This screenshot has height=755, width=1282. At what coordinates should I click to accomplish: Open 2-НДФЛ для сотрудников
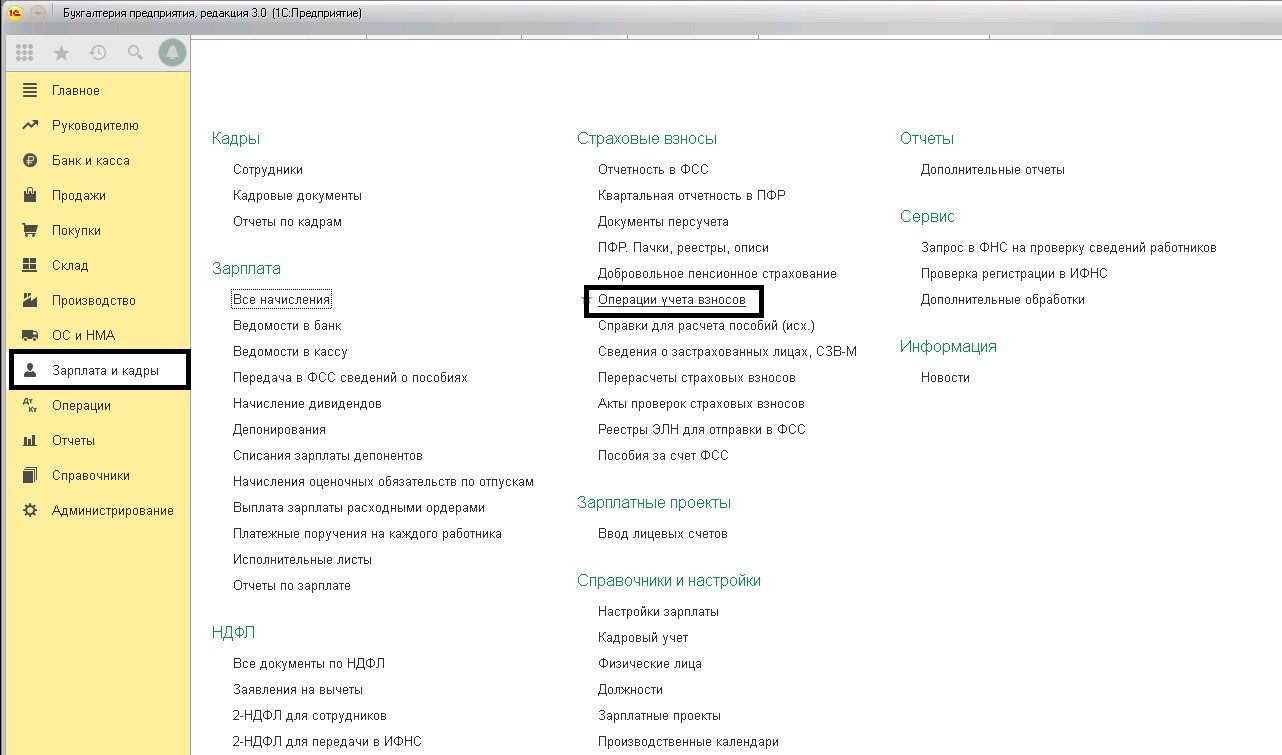[x=309, y=715]
